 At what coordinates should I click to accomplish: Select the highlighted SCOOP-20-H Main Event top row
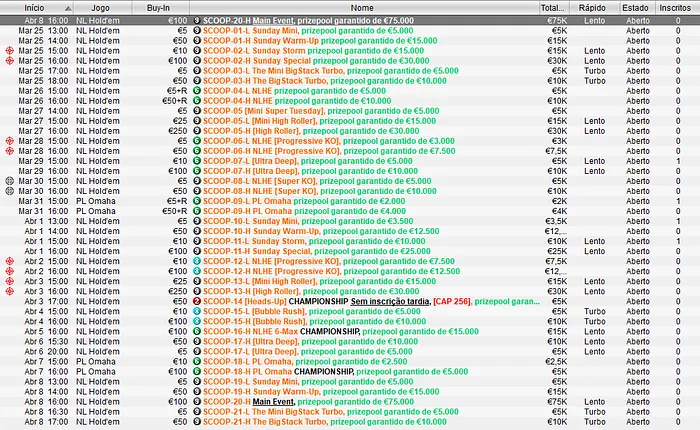pyautogui.click(x=350, y=21)
